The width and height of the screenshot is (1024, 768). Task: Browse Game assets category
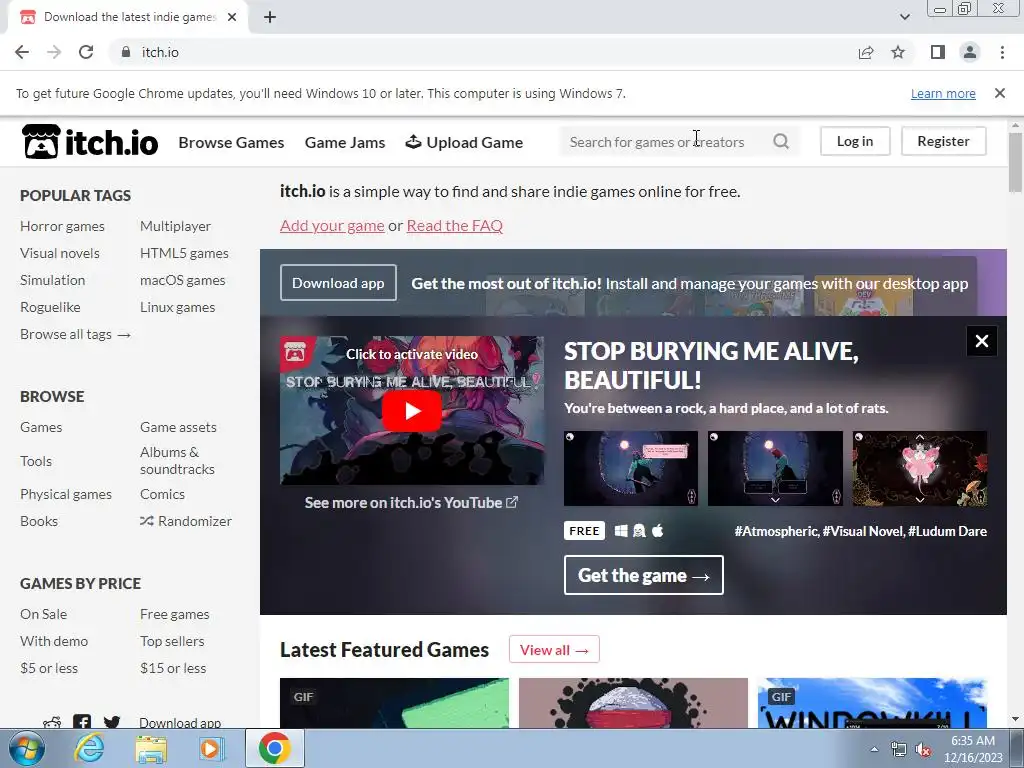178,427
